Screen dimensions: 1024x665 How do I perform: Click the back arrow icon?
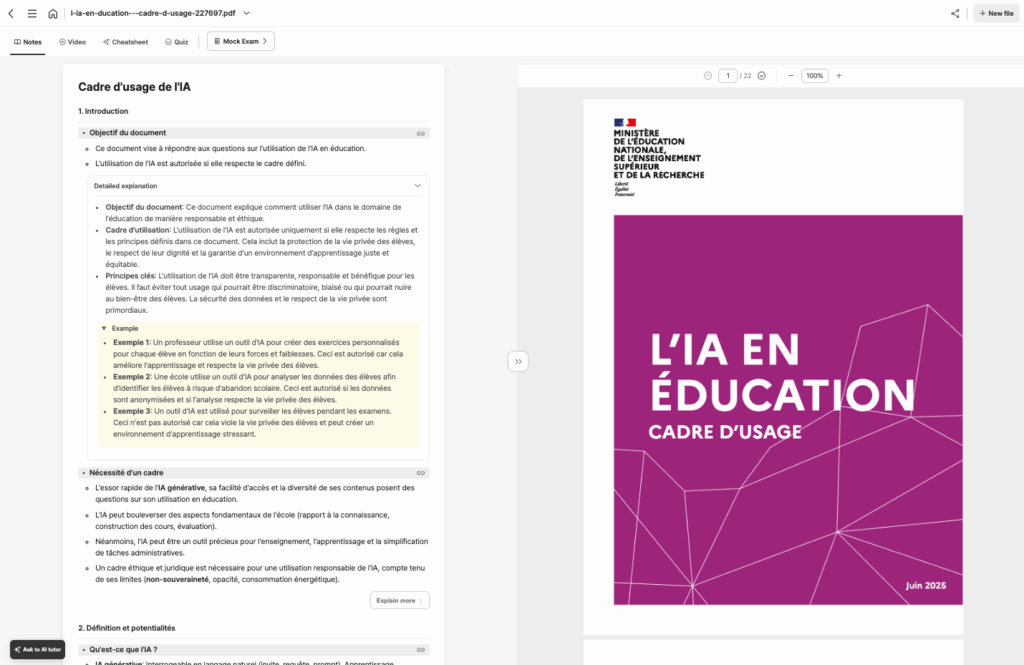(11, 13)
